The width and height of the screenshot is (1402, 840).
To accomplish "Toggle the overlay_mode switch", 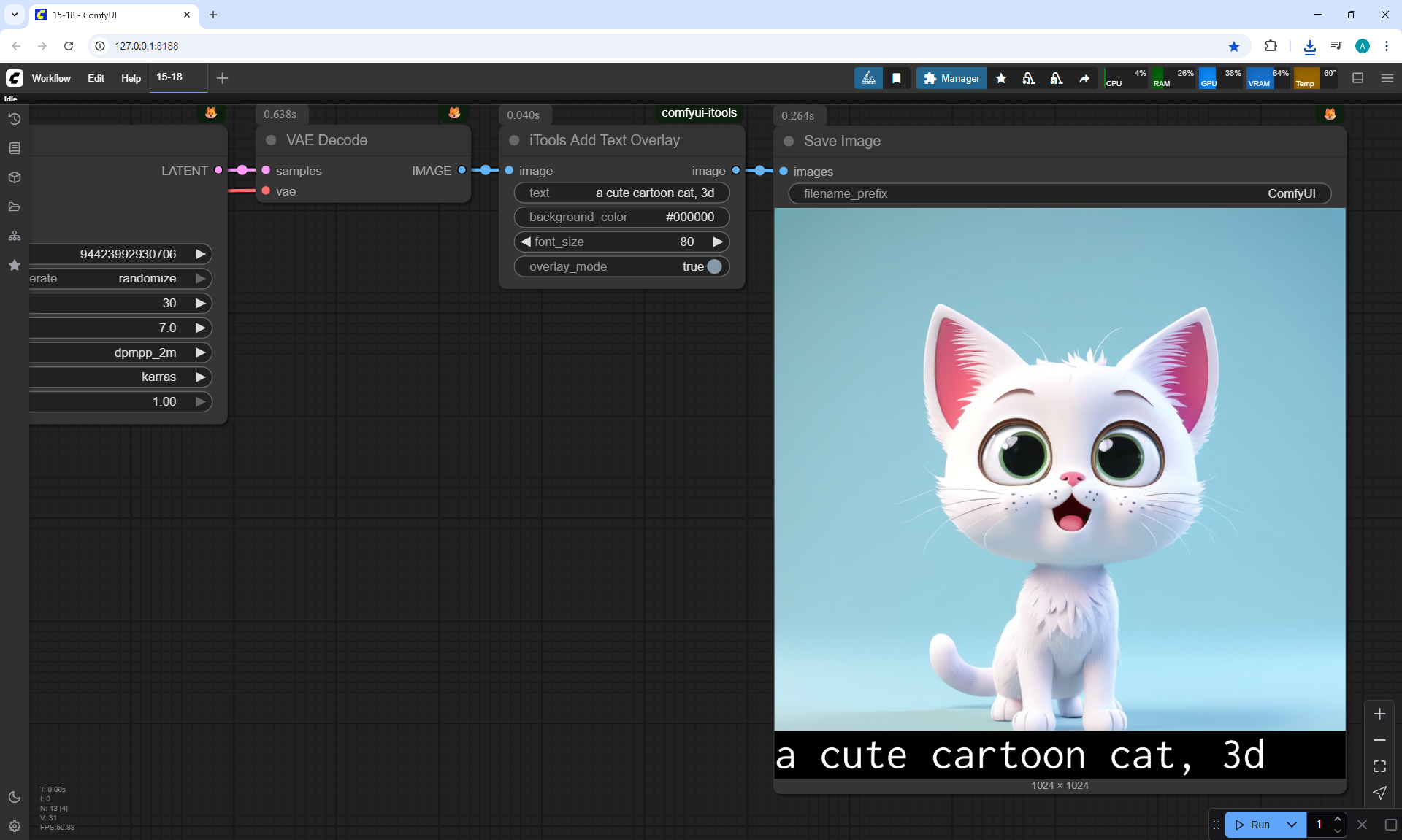I will (714, 266).
